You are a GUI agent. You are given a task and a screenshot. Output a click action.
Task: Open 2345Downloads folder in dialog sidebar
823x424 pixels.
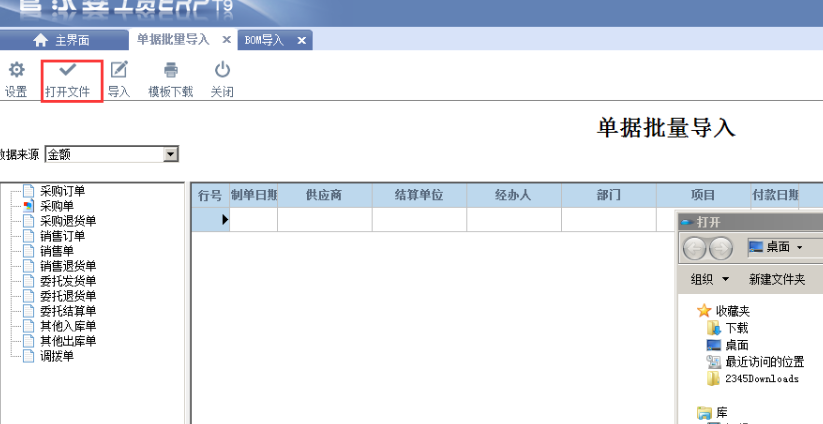753,378
